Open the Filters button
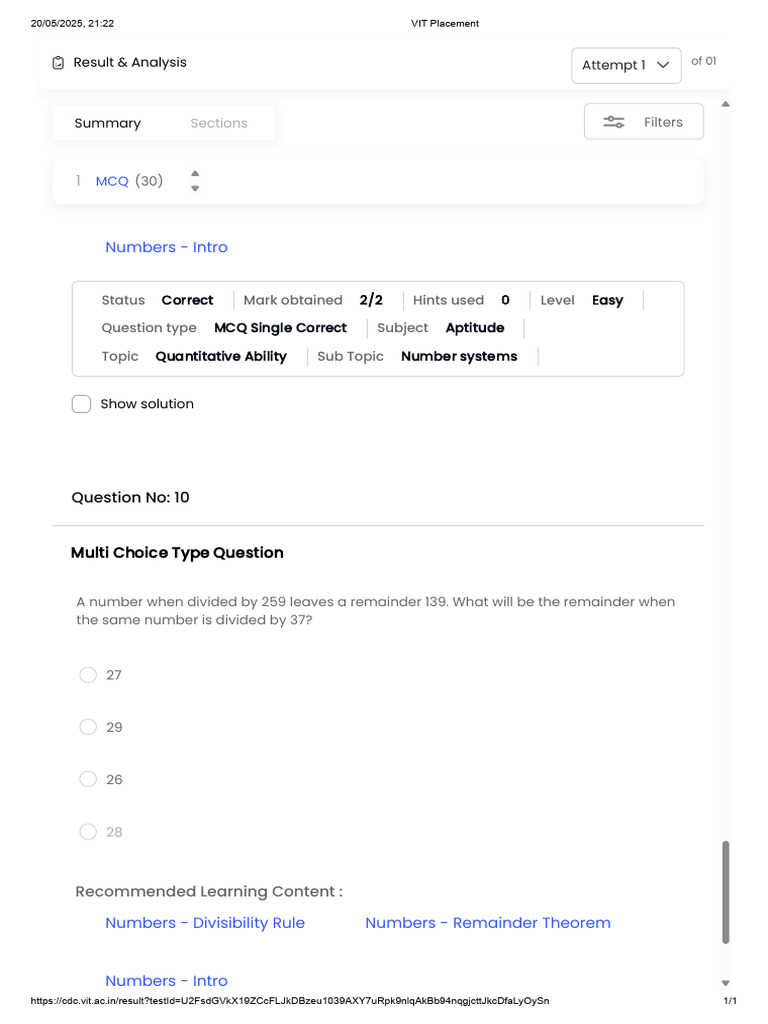The image size is (768, 1024). click(643, 121)
